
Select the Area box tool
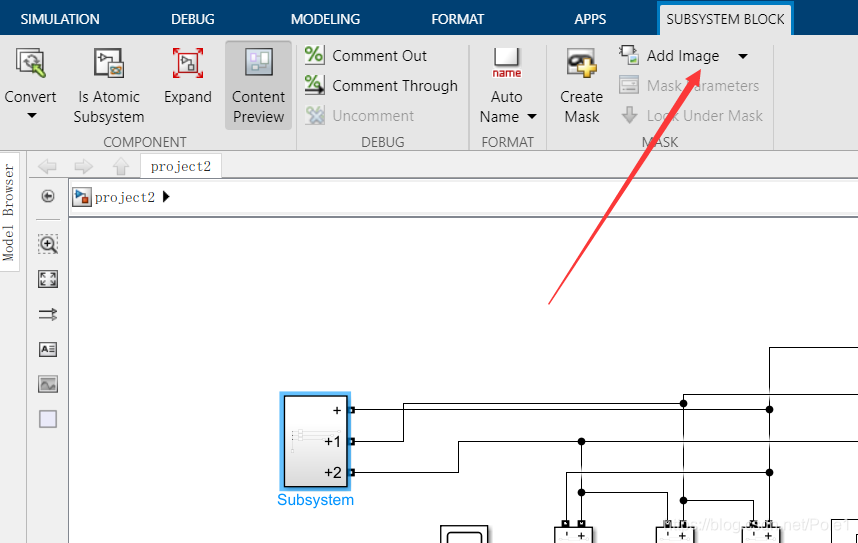[x=48, y=419]
